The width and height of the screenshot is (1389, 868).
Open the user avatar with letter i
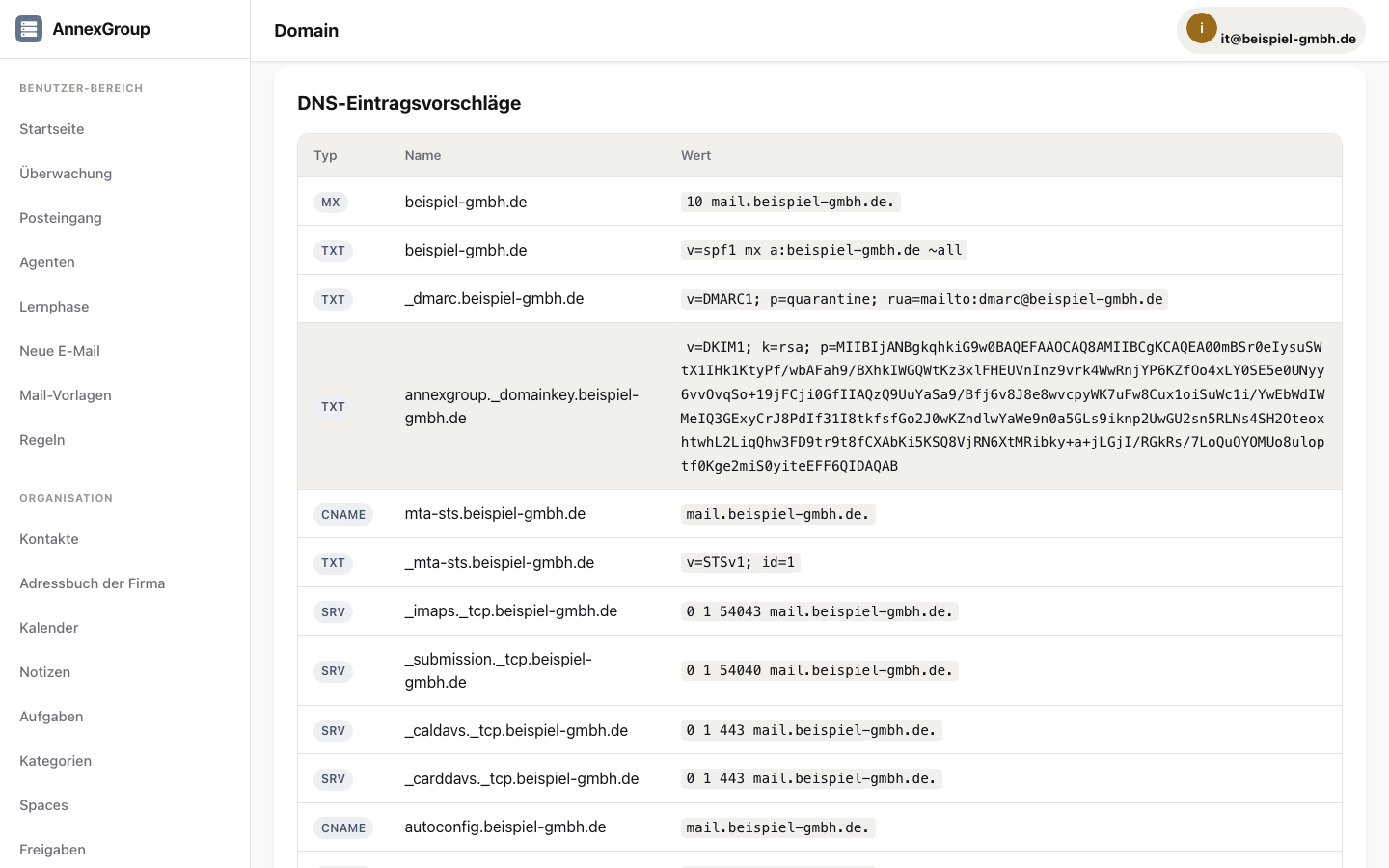pos(1201,28)
